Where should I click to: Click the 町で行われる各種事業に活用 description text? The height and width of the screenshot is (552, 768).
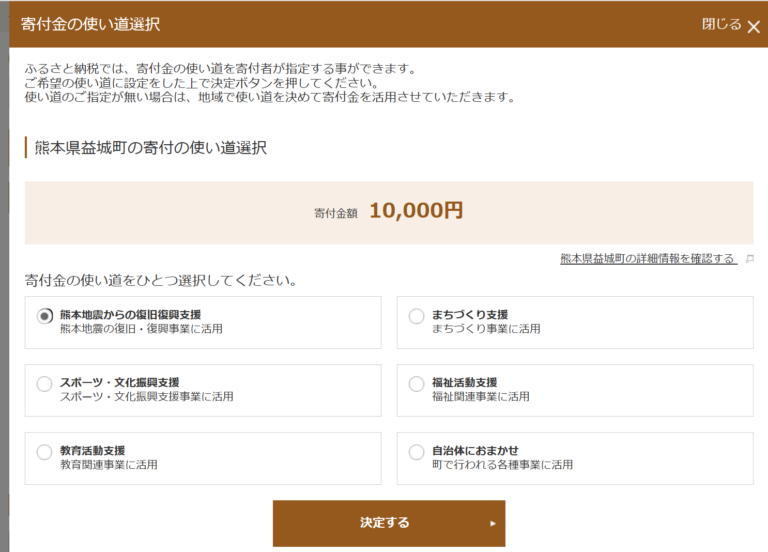(502, 465)
